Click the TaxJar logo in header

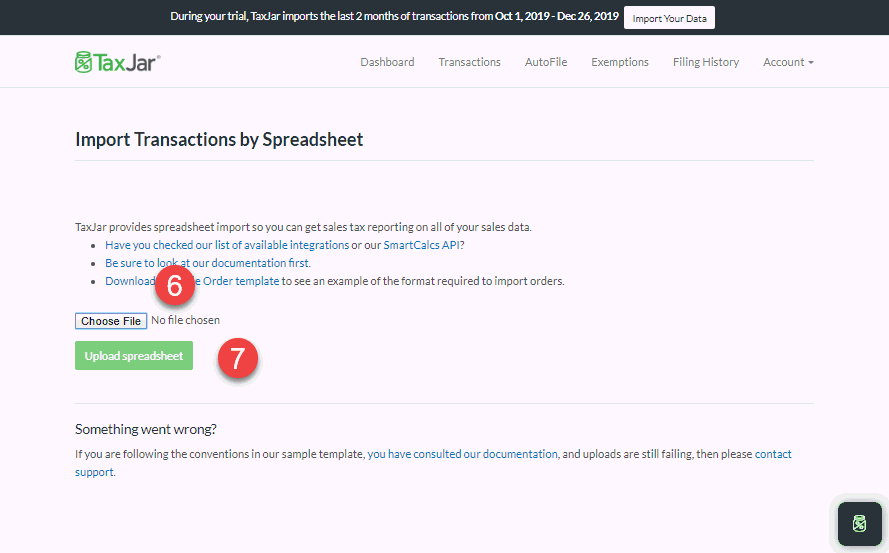click(118, 62)
